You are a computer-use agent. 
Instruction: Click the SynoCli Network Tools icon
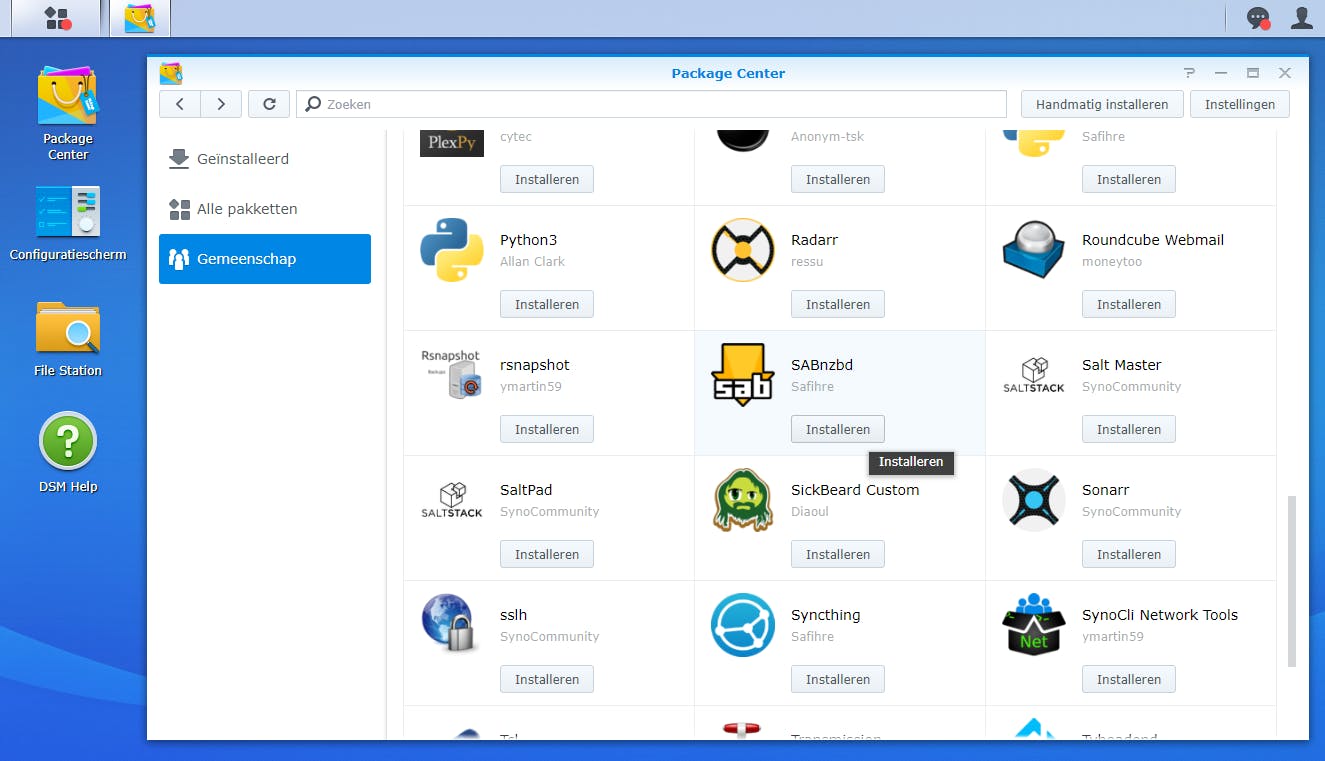pyautogui.click(x=1034, y=625)
